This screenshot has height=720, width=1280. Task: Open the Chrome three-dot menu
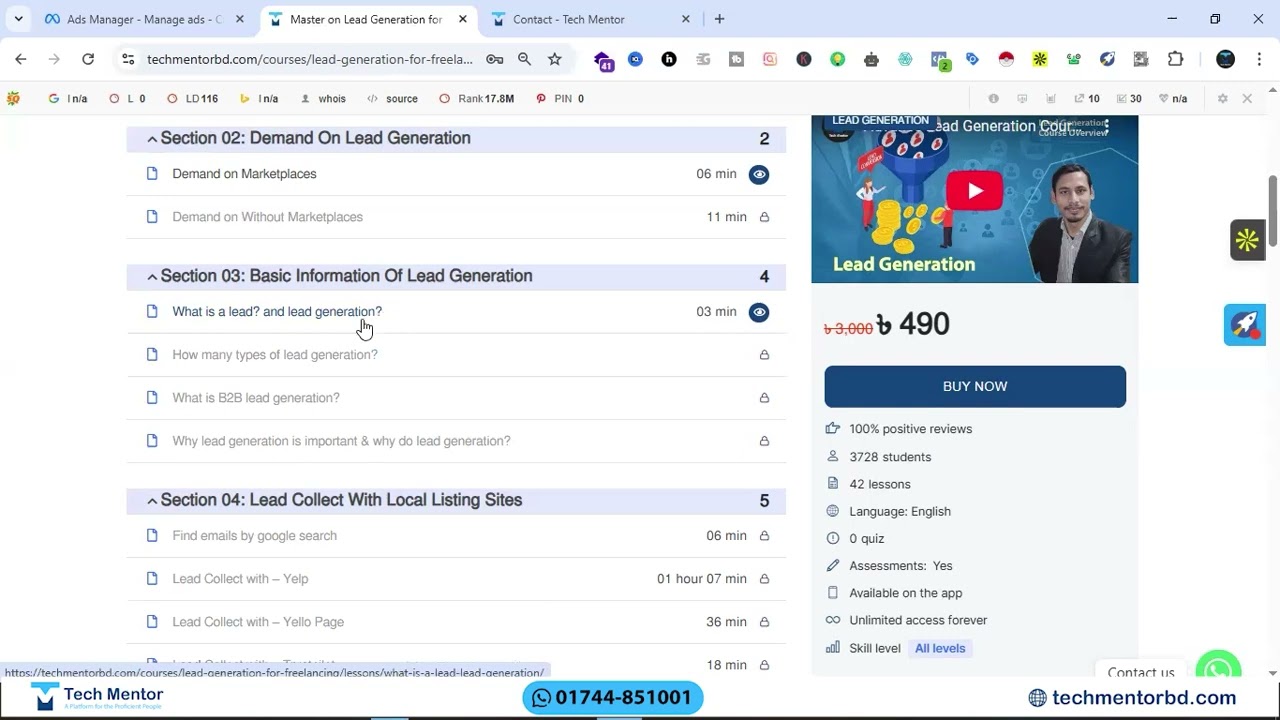[1258, 59]
